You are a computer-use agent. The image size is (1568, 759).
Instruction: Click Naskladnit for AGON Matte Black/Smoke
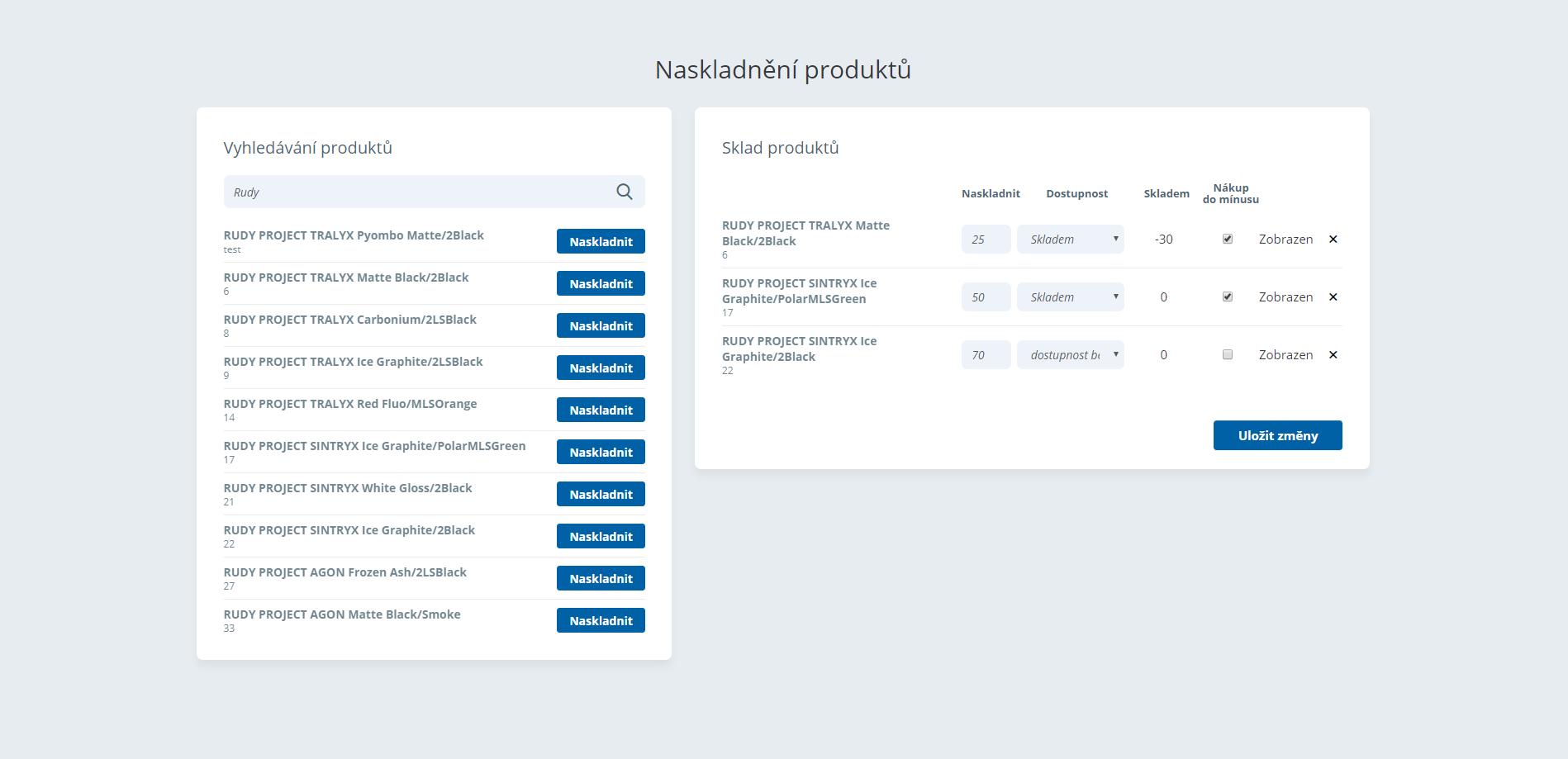click(x=601, y=620)
